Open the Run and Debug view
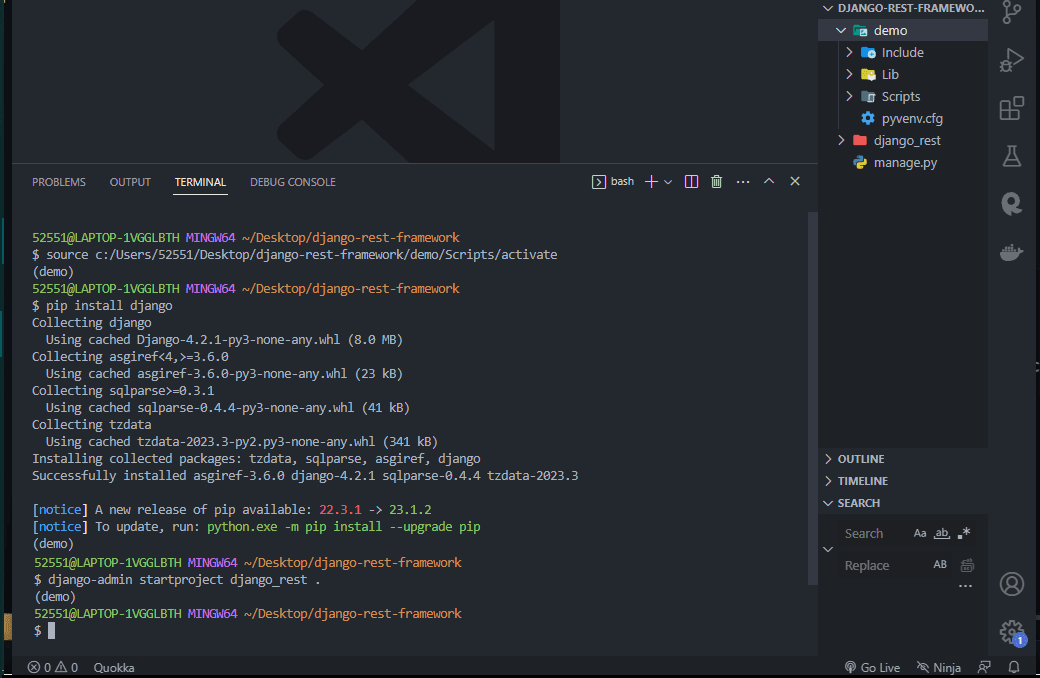The height and width of the screenshot is (678, 1040). 1011,60
